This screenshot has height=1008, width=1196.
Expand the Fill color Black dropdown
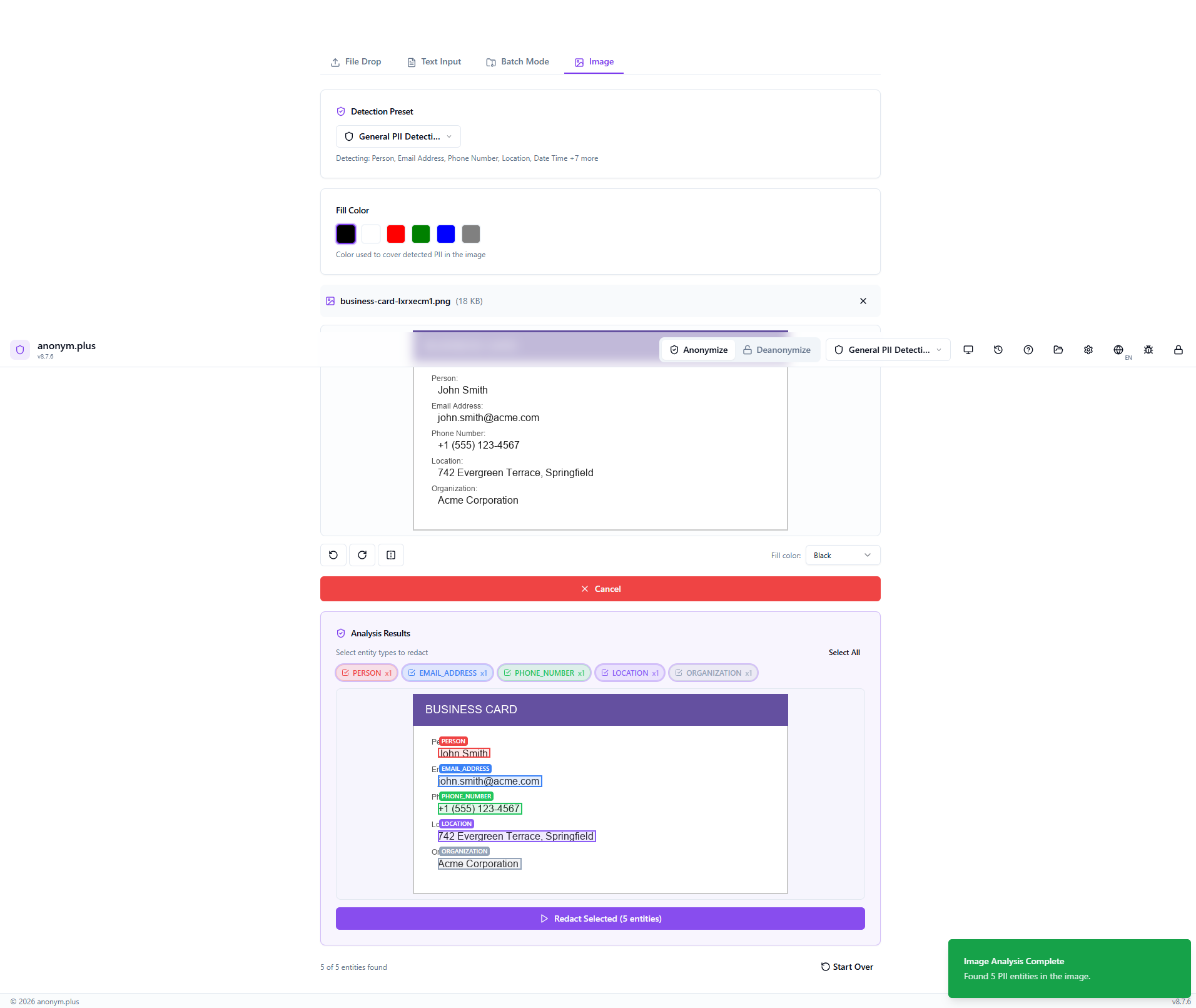pyautogui.click(x=842, y=556)
